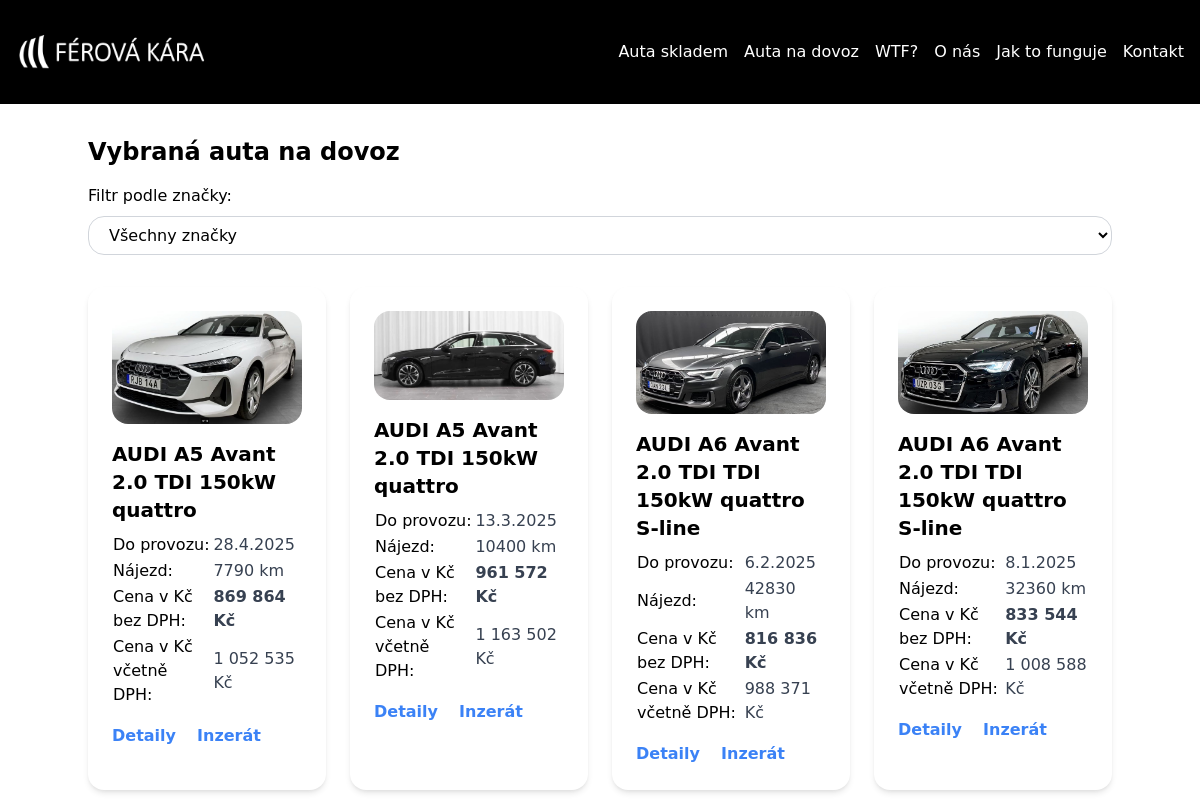Screen dimensions: 1200x800
Task: Open Inzerát for the 10400 km Audi A5
Action: coord(491,712)
